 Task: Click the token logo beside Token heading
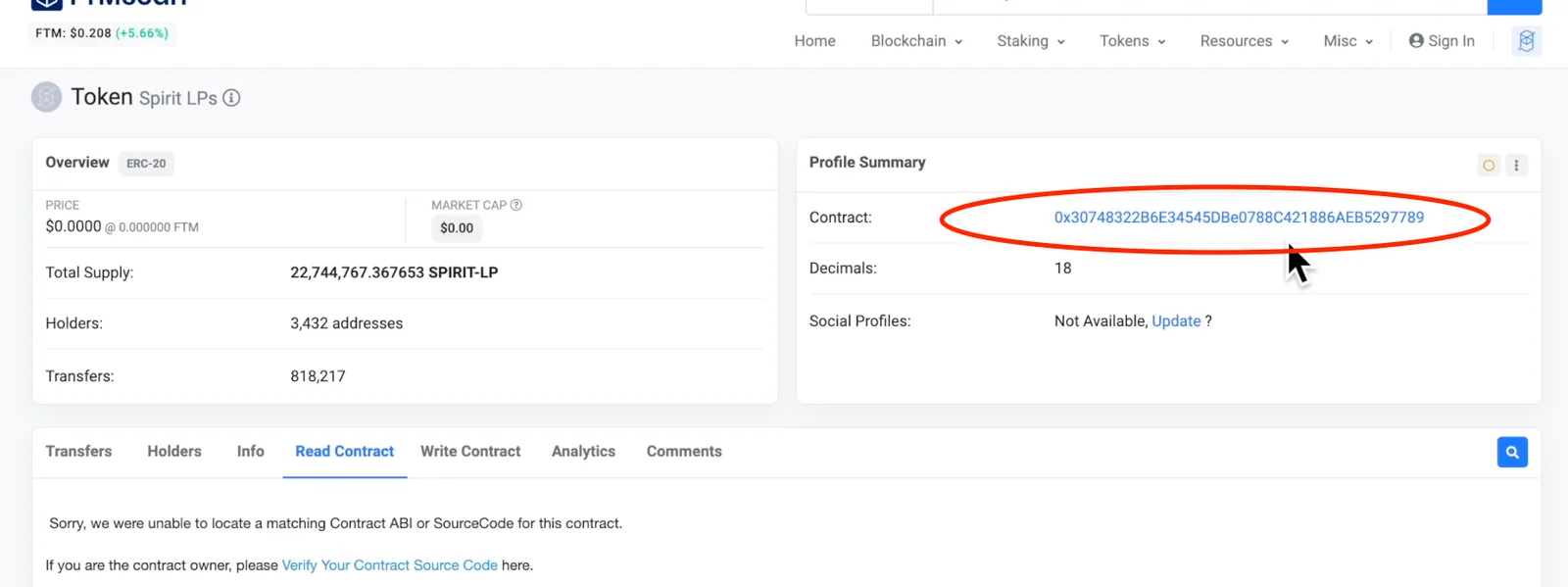coord(47,97)
